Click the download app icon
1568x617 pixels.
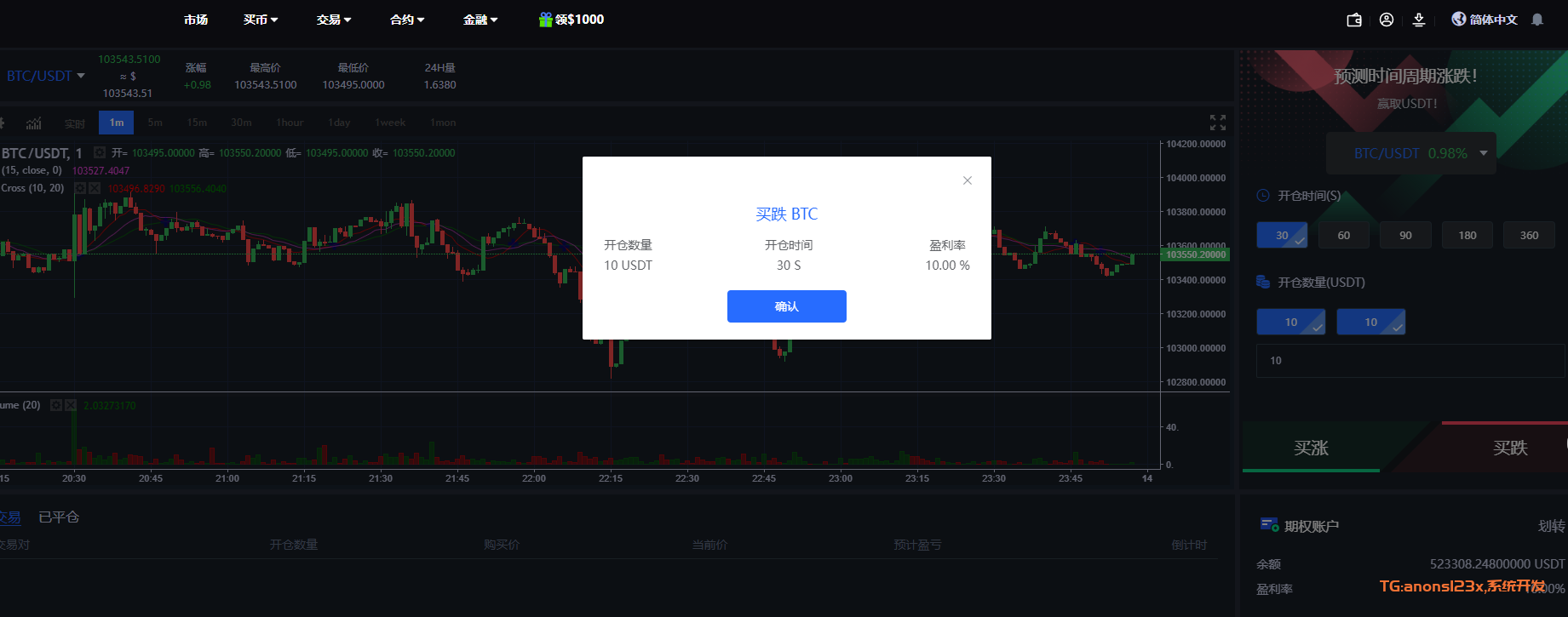point(1419,20)
